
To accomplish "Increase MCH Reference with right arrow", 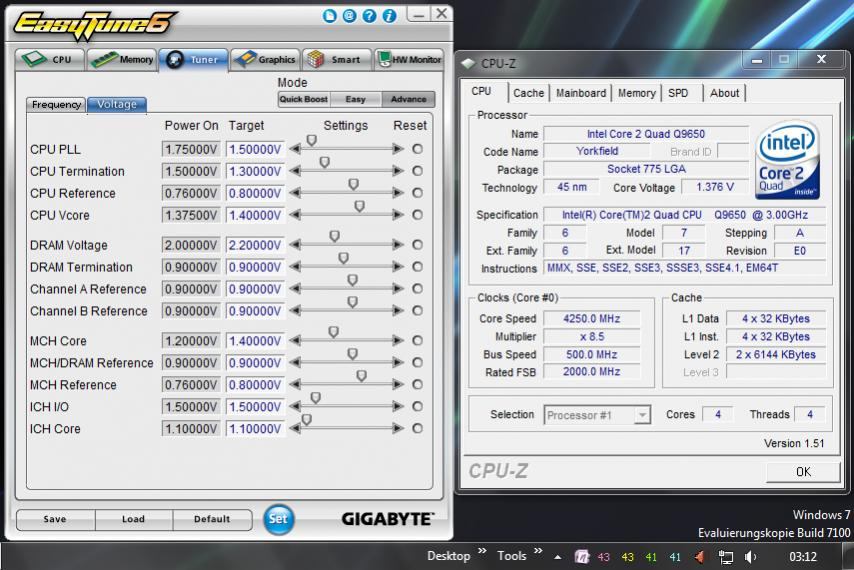I will (x=398, y=385).
